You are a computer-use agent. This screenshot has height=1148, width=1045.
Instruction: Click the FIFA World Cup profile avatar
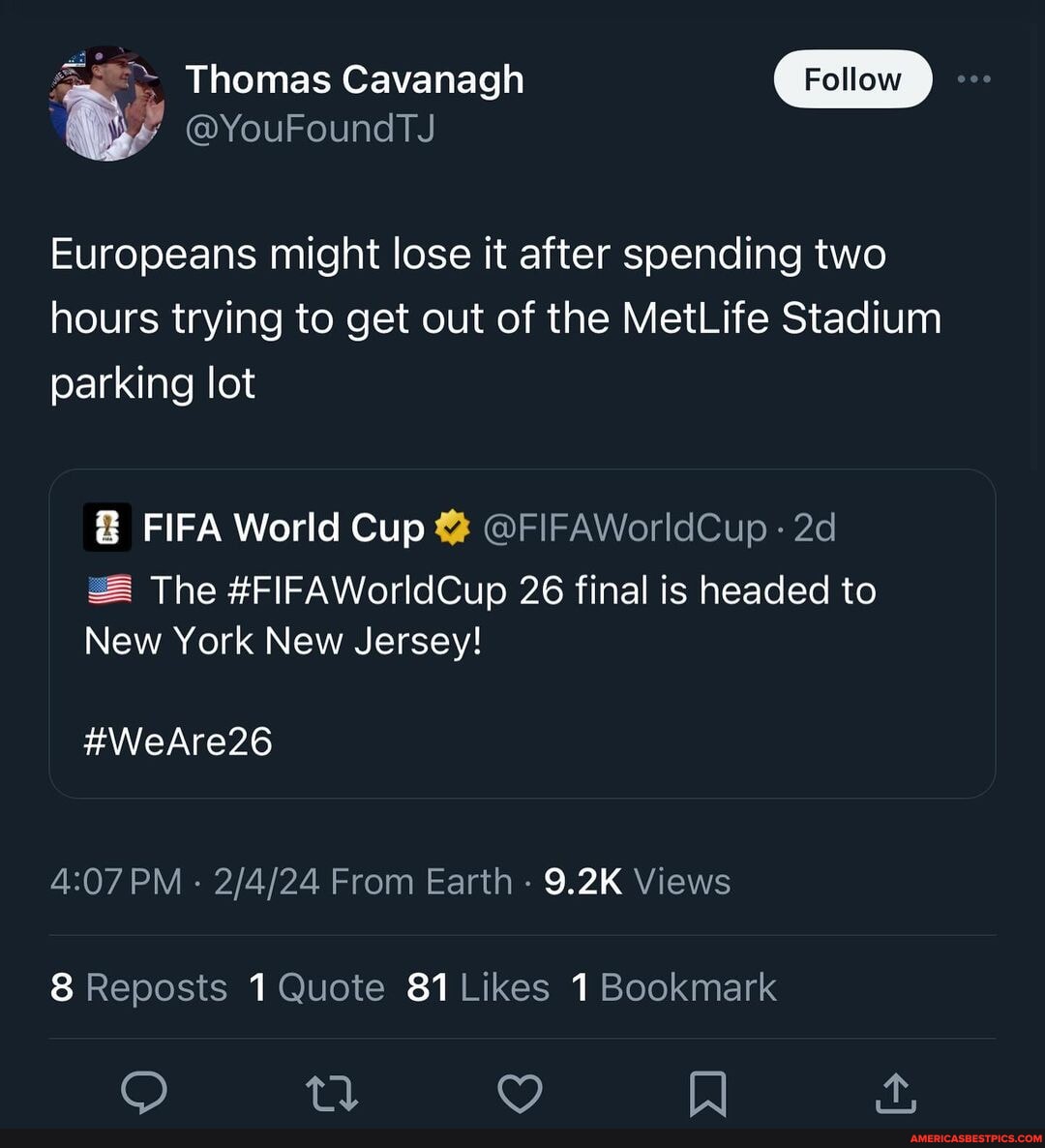point(106,528)
